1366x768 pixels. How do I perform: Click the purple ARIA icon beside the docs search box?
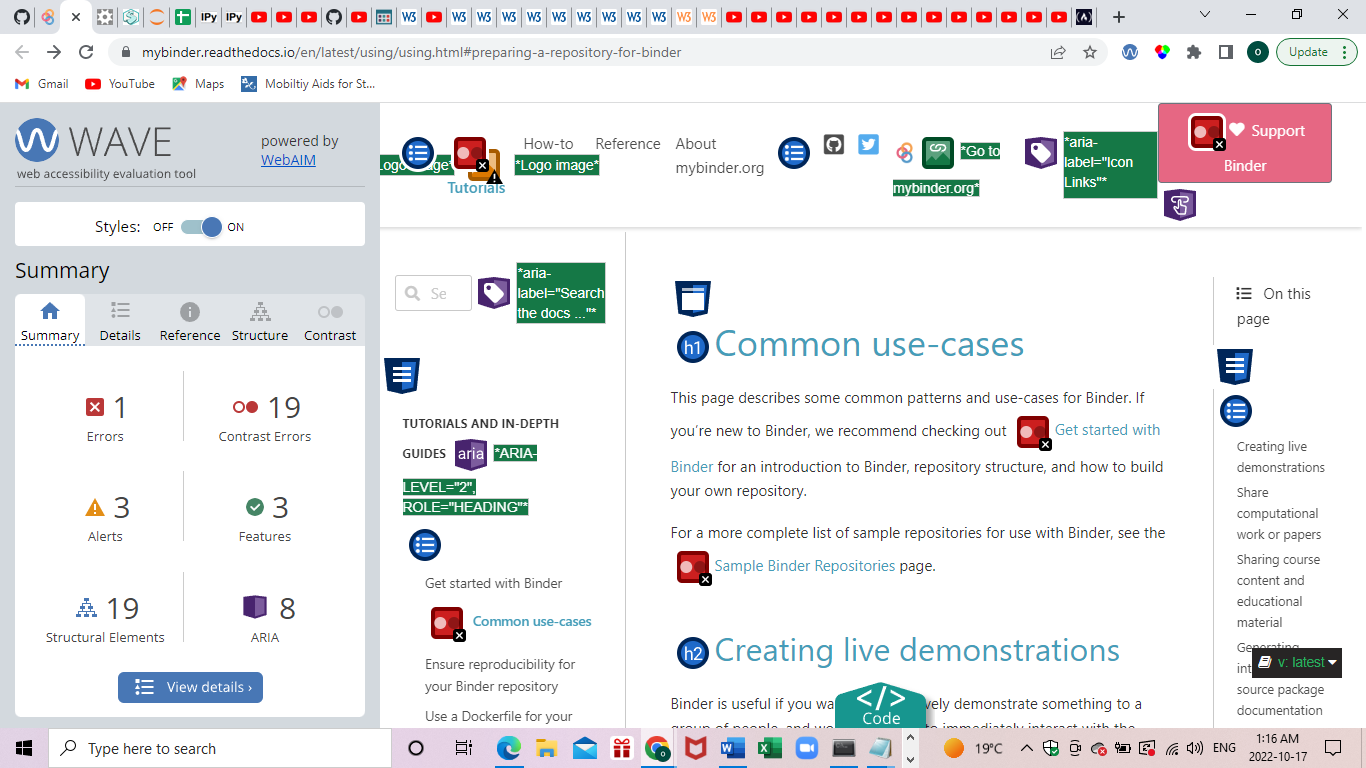point(494,293)
